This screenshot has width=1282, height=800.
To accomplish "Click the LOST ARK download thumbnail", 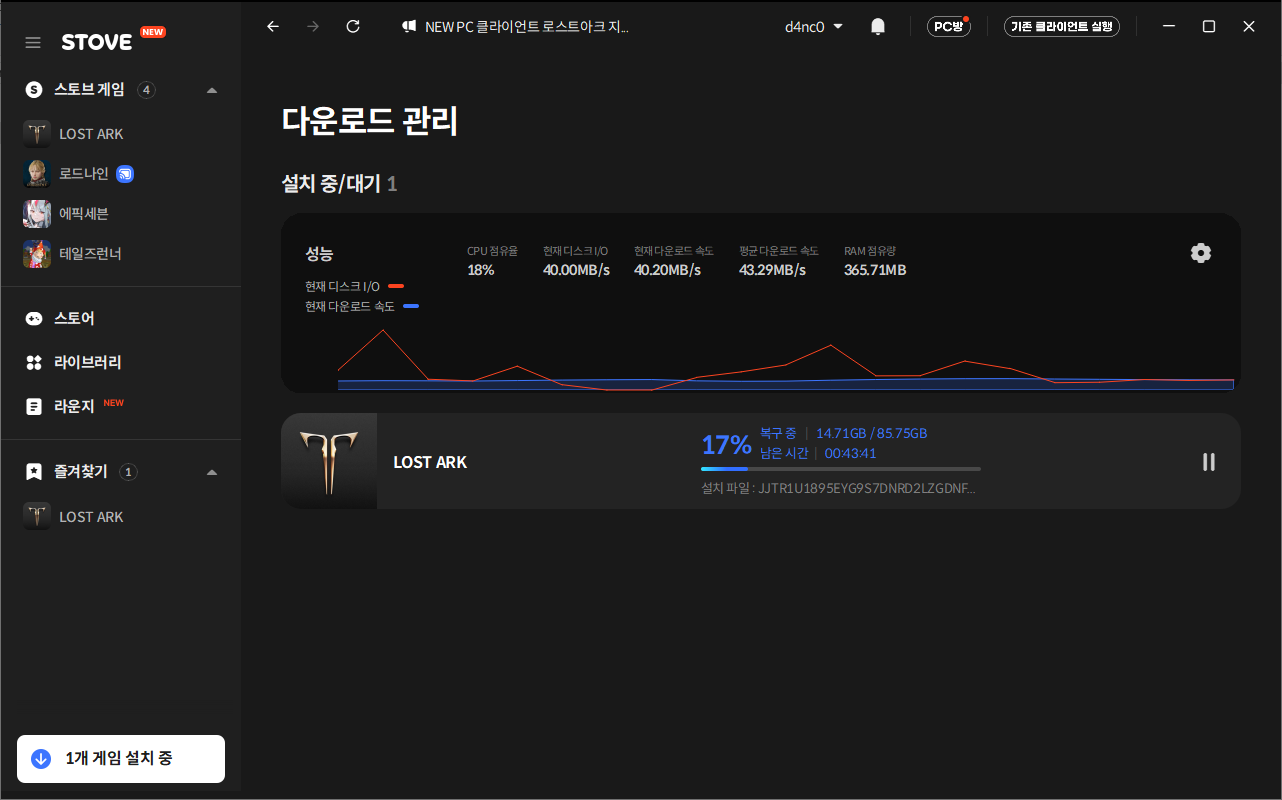I will click(329, 462).
